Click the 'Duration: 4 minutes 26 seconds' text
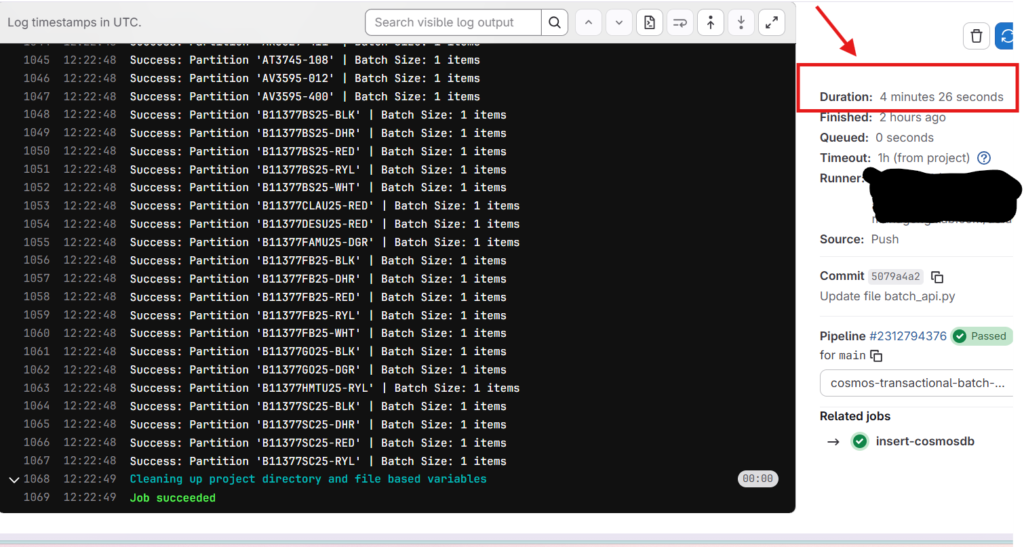 pos(911,97)
